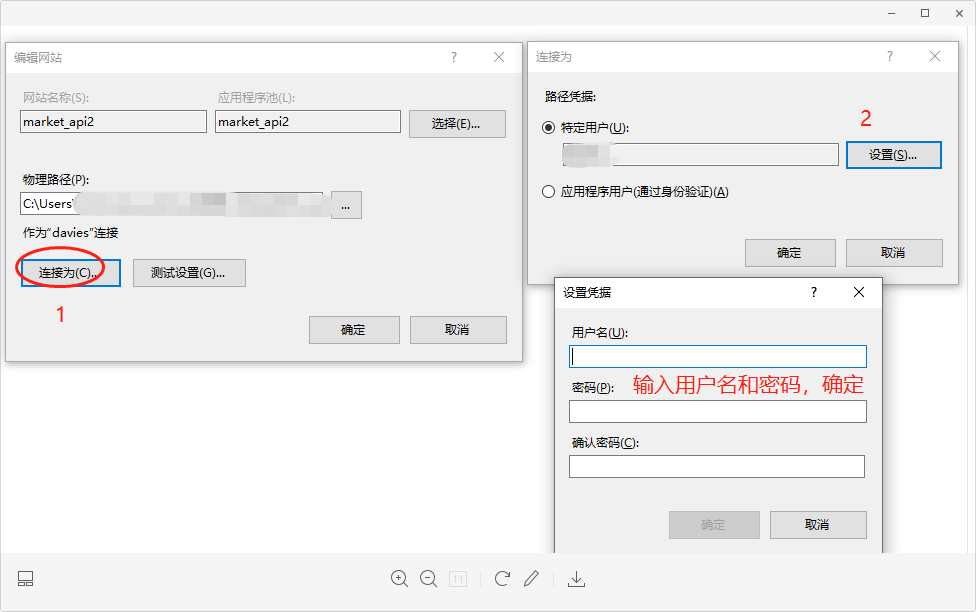Click the 选择(E) button
This screenshot has height=612, width=976.
tap(457, 124)
